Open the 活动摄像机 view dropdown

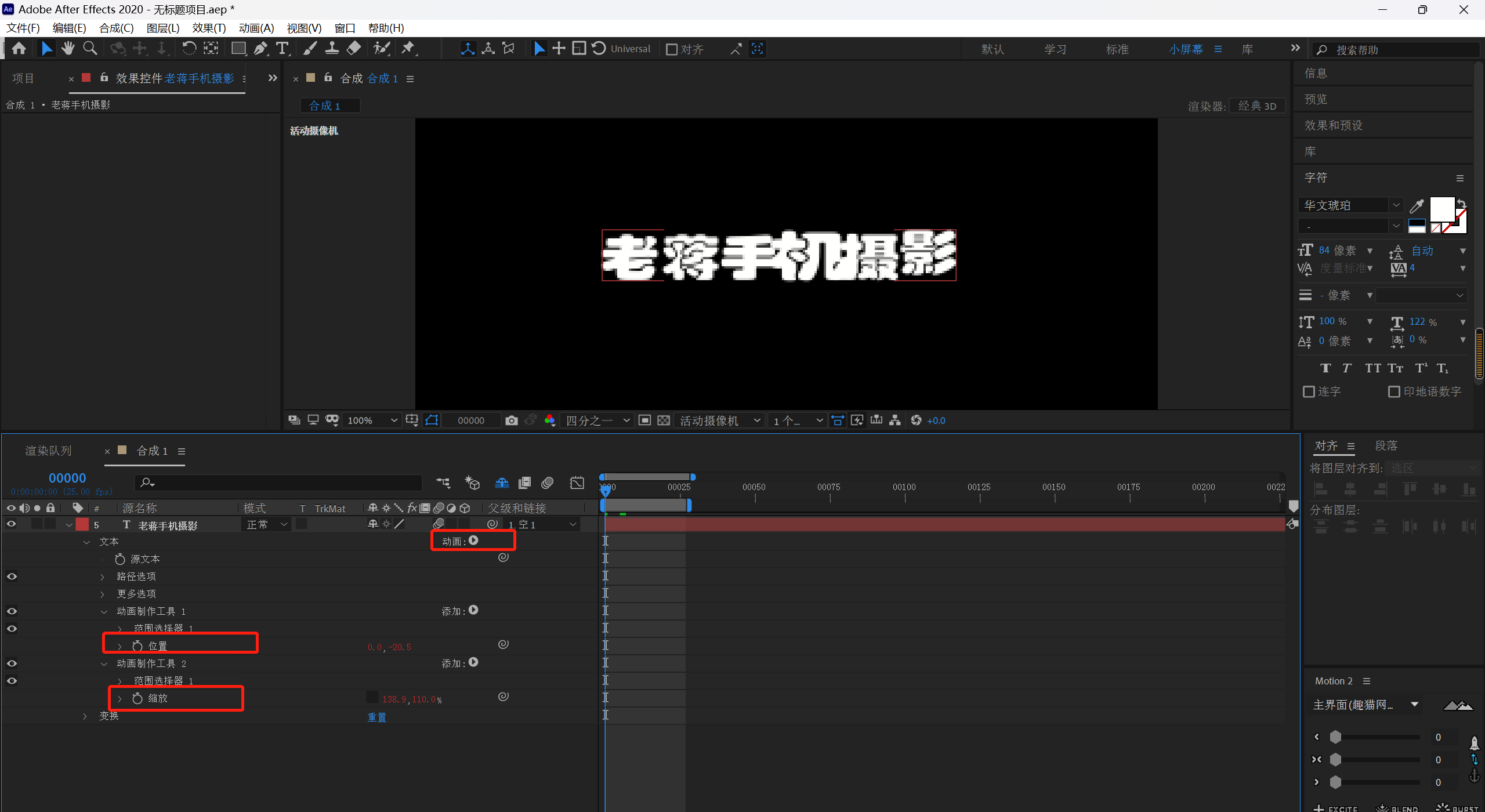point(719,420)
